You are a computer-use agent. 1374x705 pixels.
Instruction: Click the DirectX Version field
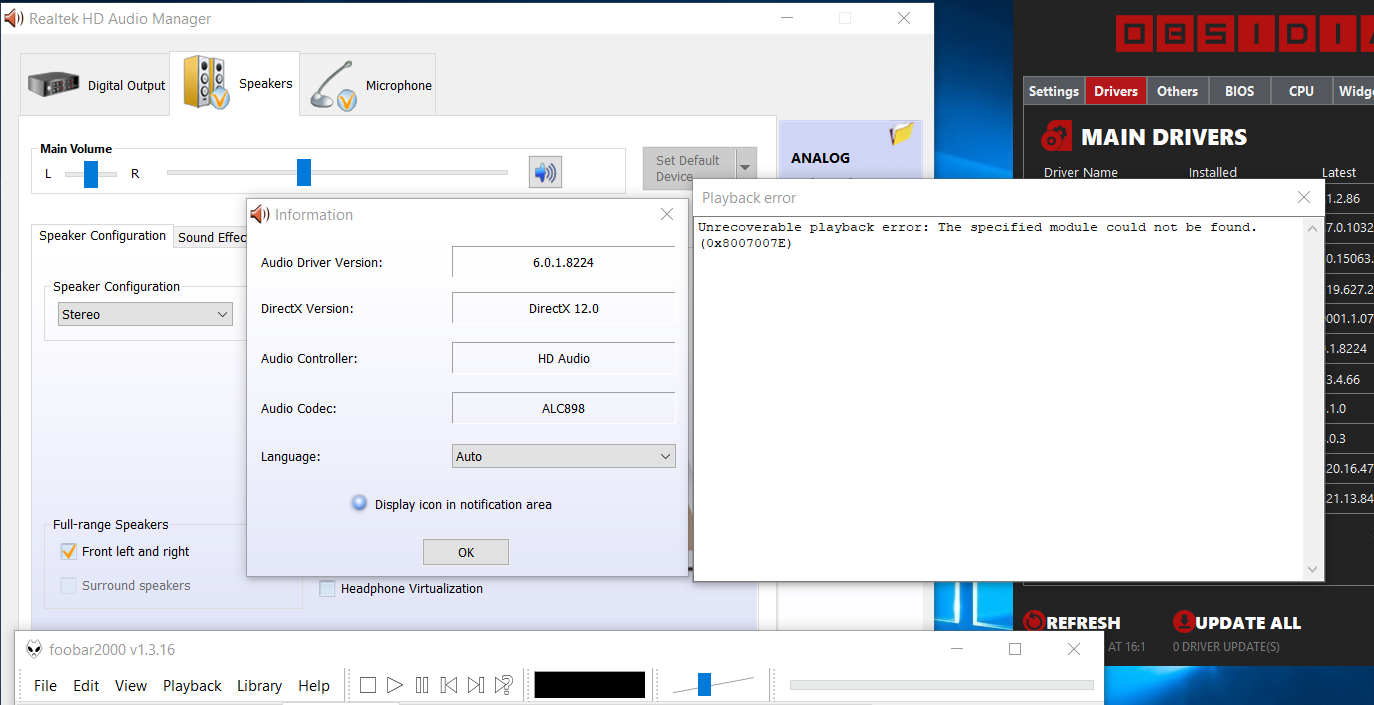tap(564, 308)
